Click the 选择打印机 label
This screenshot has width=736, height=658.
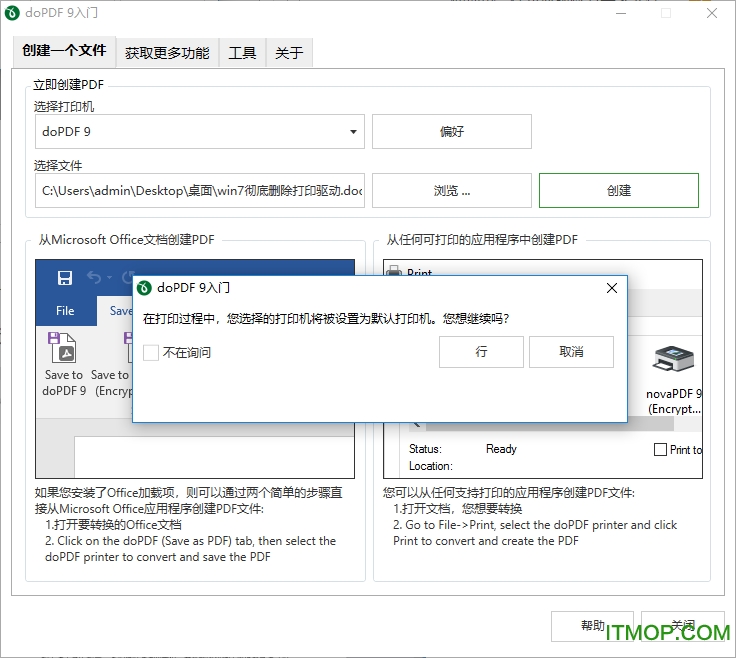click(64, 107)
